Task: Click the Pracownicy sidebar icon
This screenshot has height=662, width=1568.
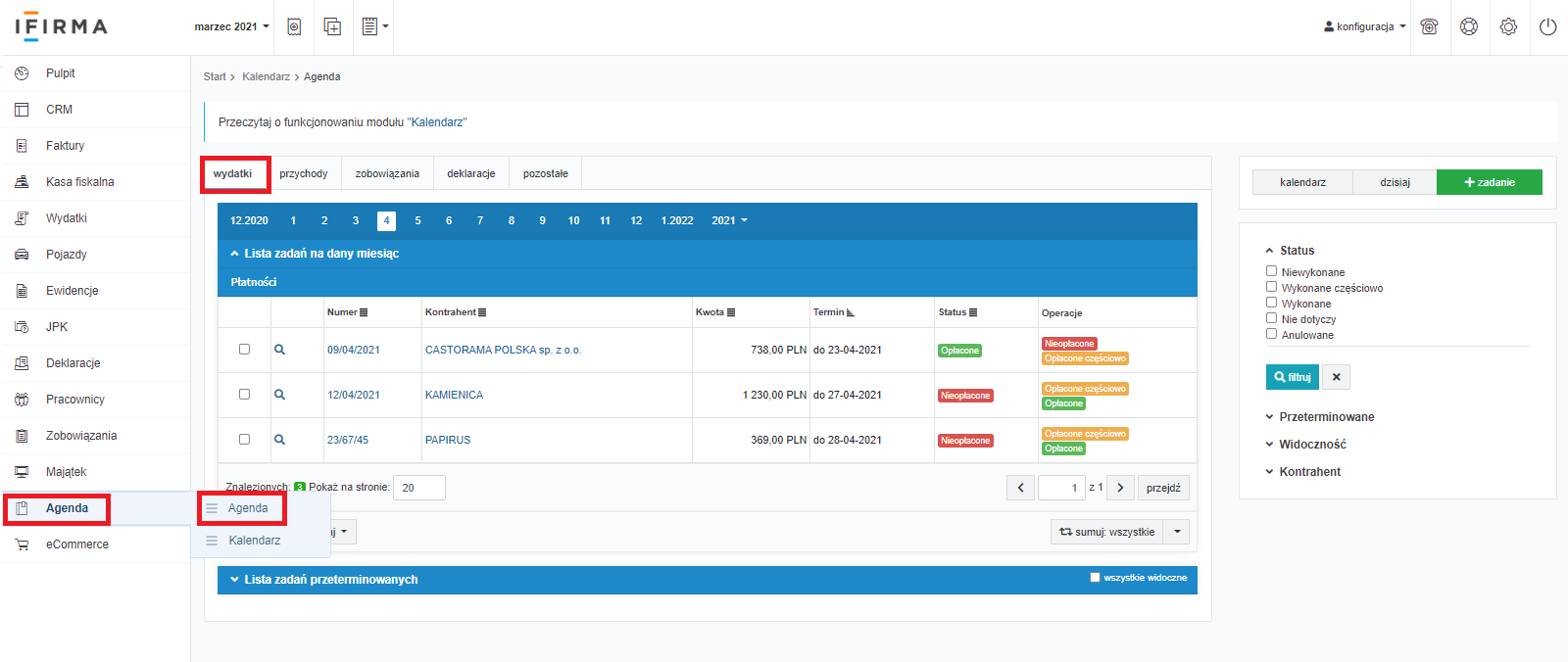Action: click(22, 400)
